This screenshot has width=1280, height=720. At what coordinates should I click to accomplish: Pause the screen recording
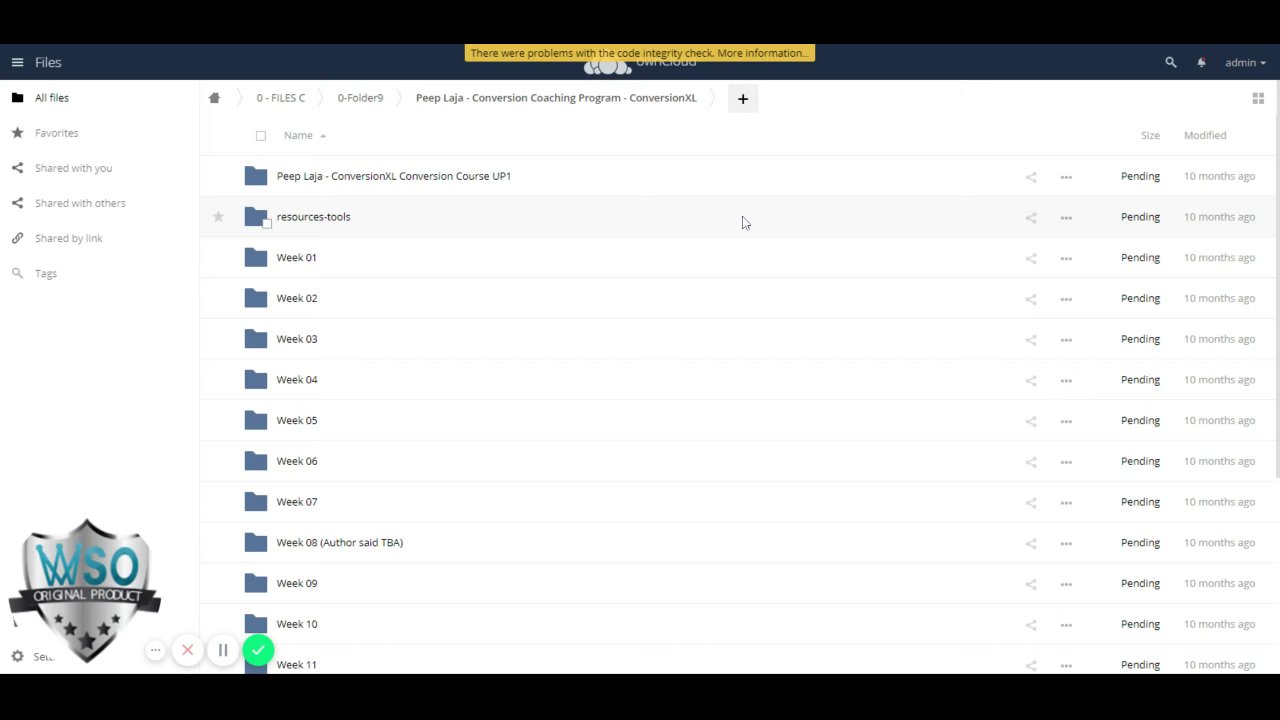[223, 650]
